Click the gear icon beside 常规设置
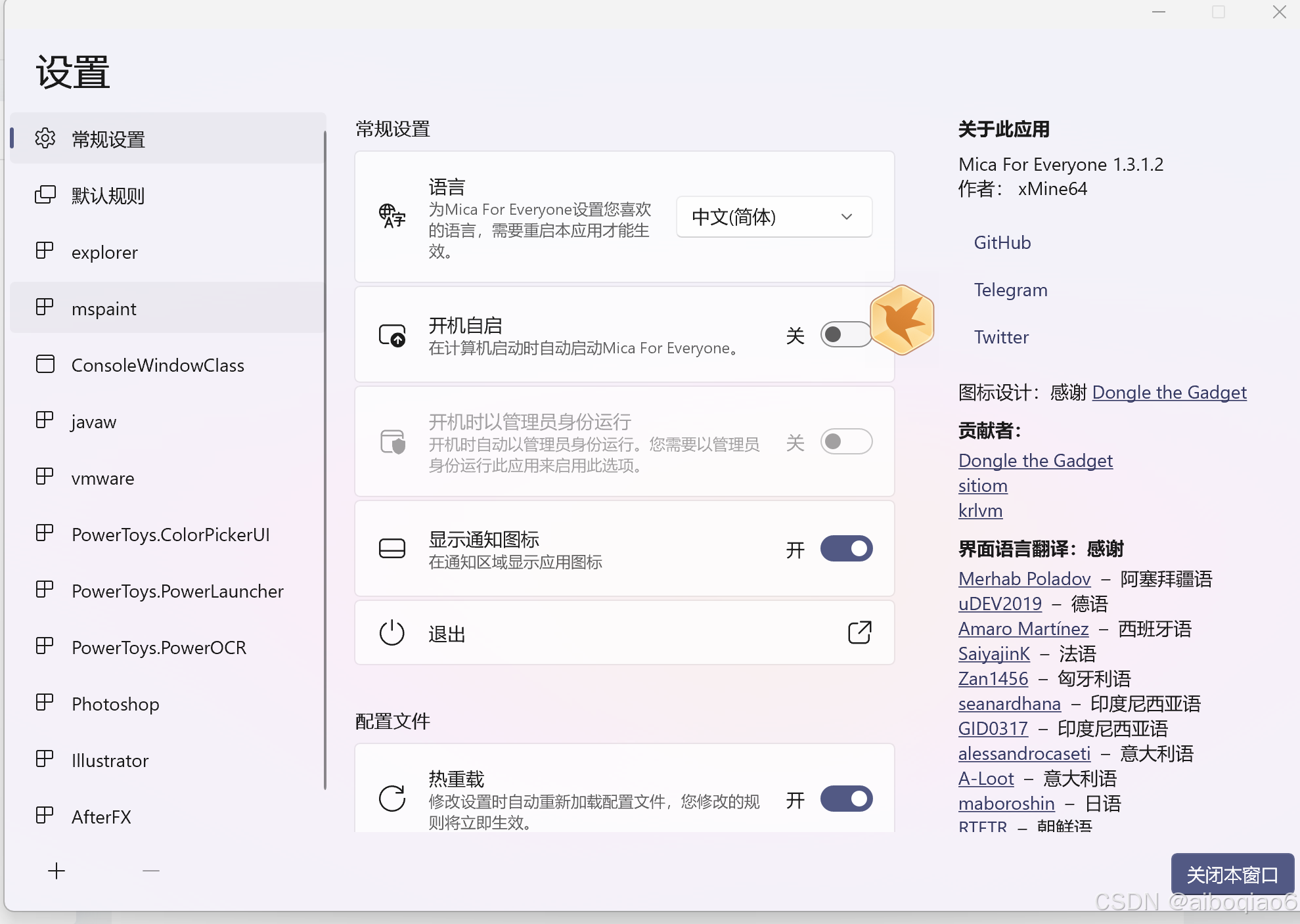Image resolution: width=1300 pixels, height=924 pixels. point(45,139)
